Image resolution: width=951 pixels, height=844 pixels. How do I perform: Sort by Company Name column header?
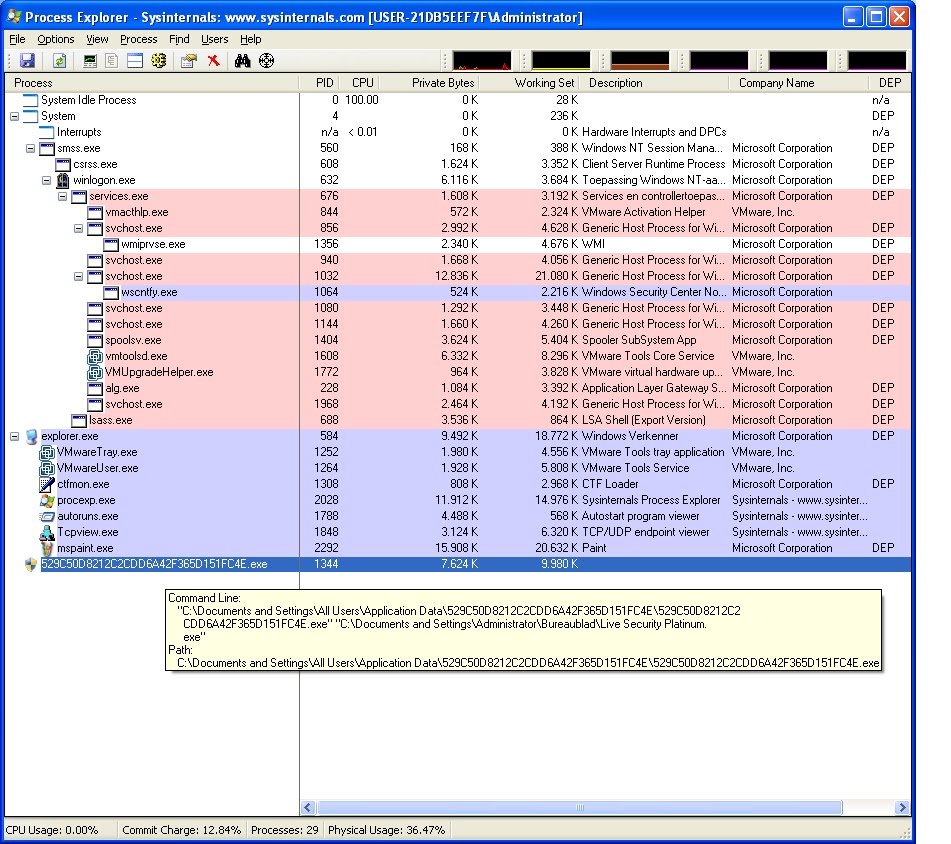798,83
